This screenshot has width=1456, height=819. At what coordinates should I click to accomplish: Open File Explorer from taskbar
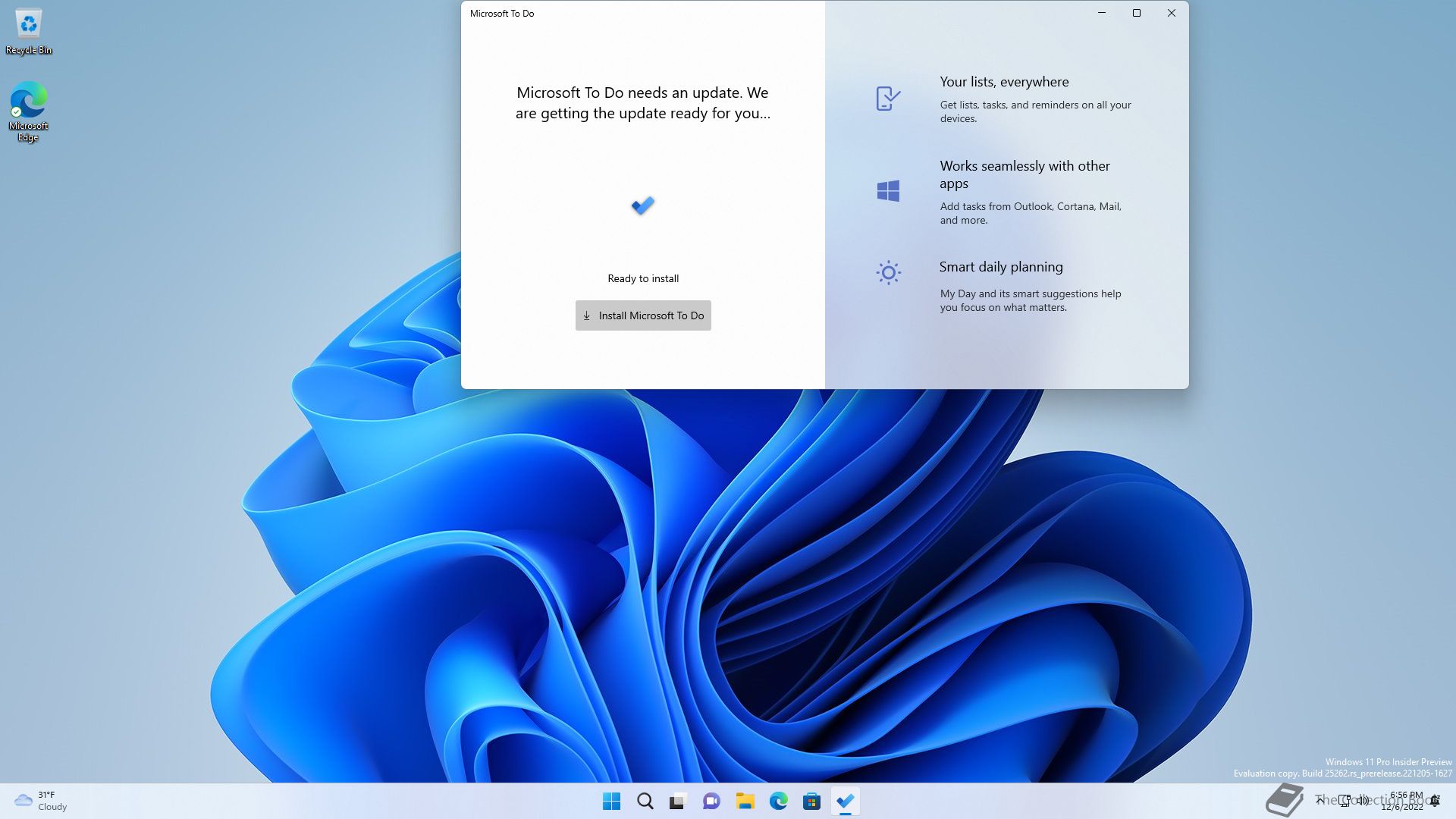coord(745,802)
